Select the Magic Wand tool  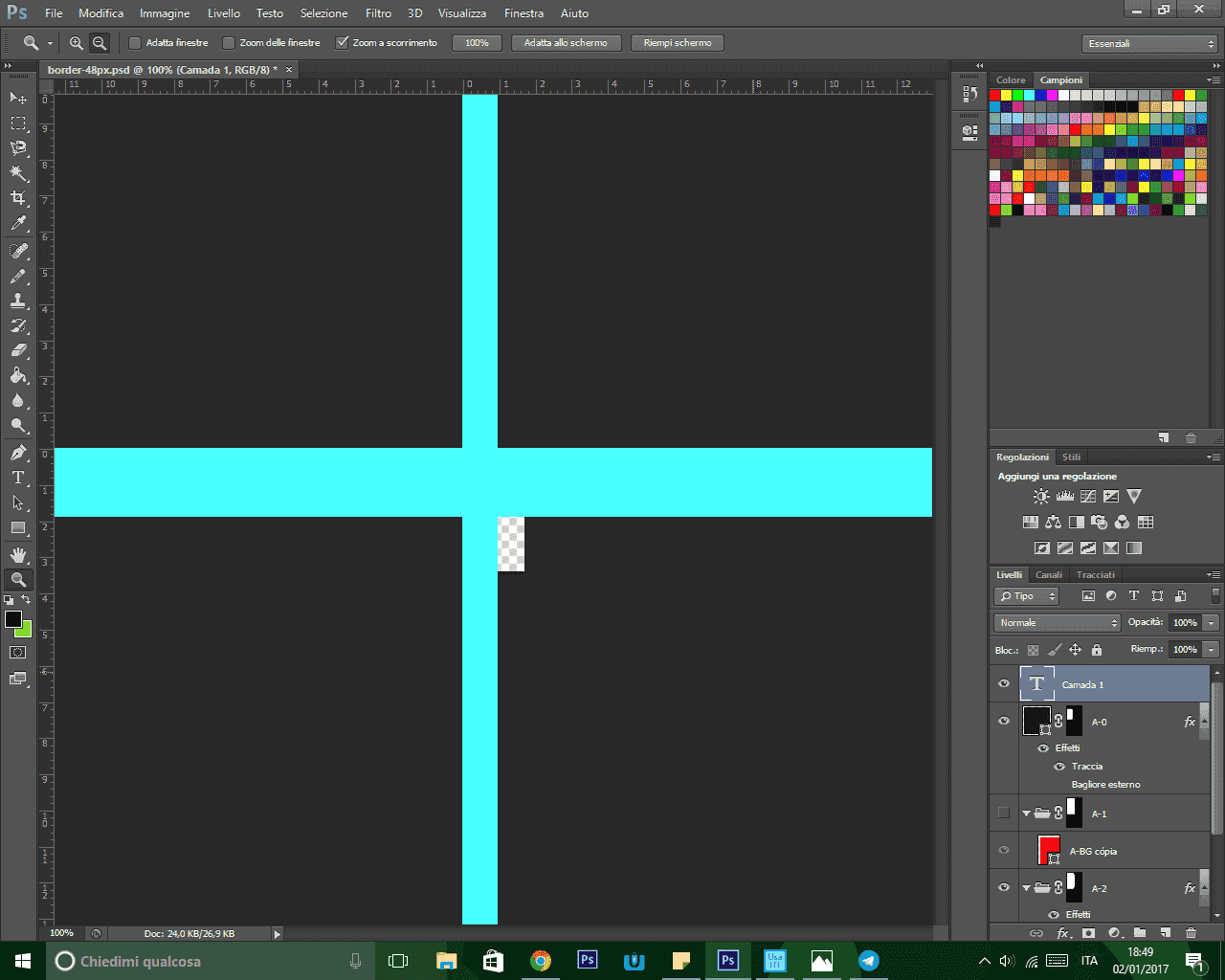[x=18, y=173]
